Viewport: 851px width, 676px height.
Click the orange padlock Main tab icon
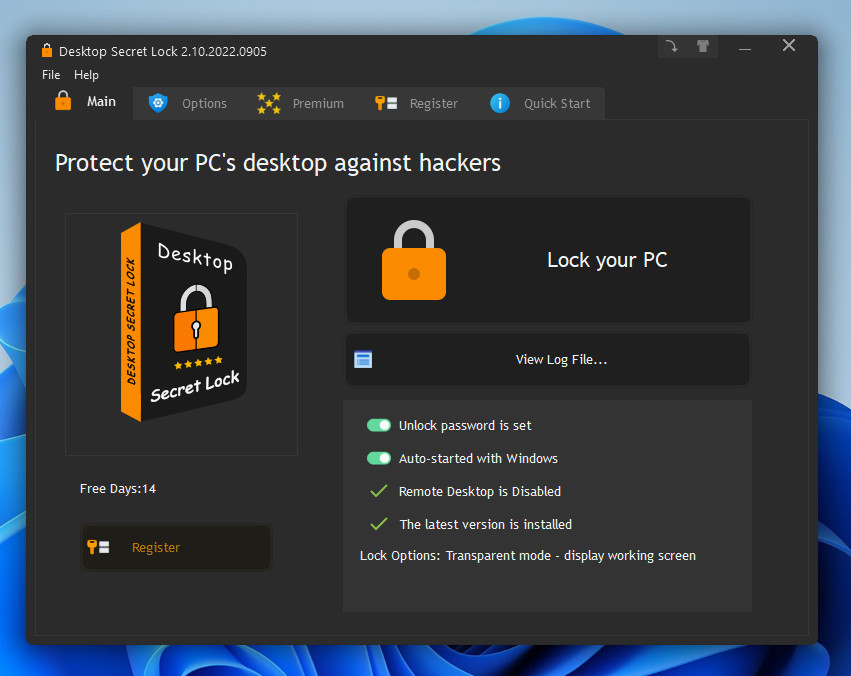pos(63,101)
